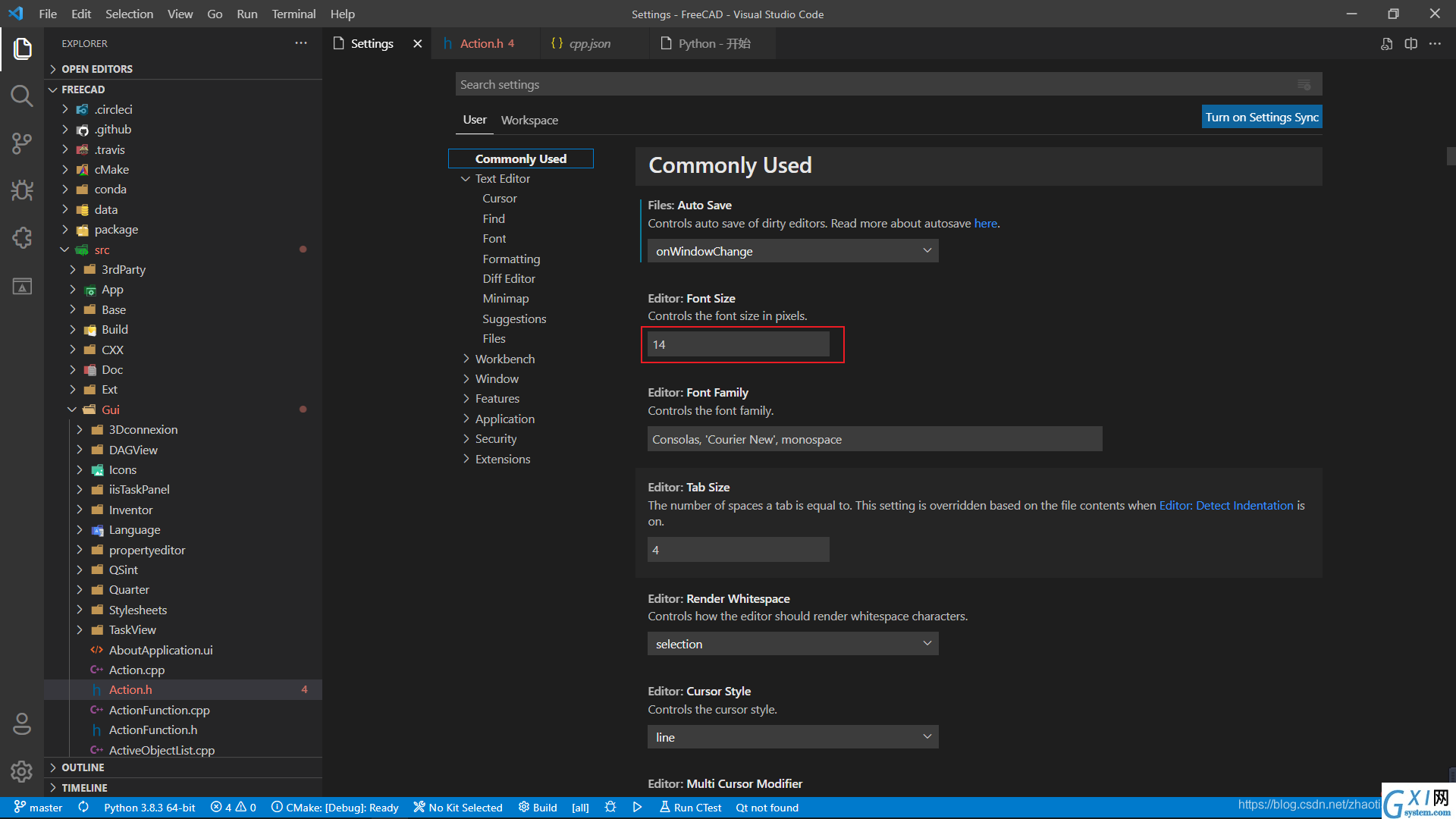The image size is (1456, 819).
Task: Expand the 3rdParty folder
Action: click(x=124, y=269)
